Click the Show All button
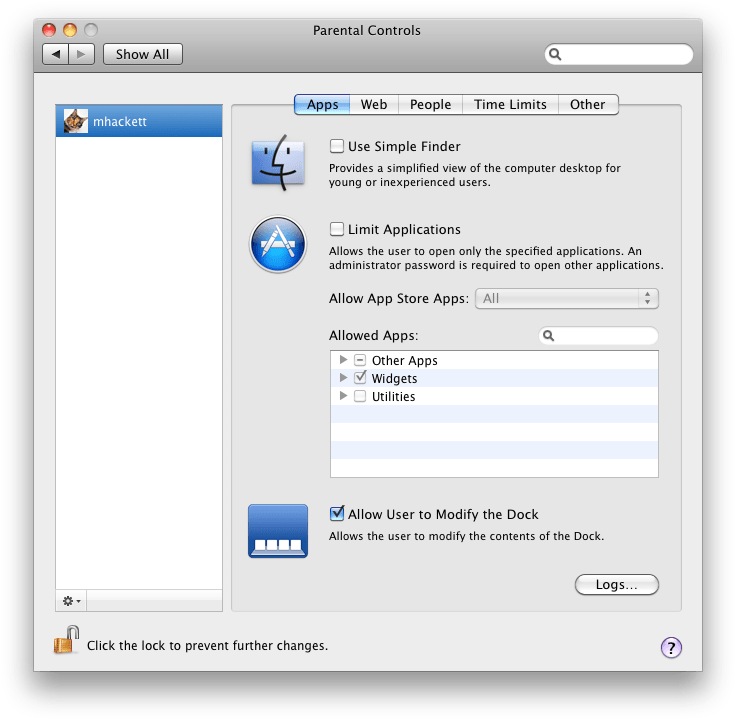735x719 pixels. [142, 54]
